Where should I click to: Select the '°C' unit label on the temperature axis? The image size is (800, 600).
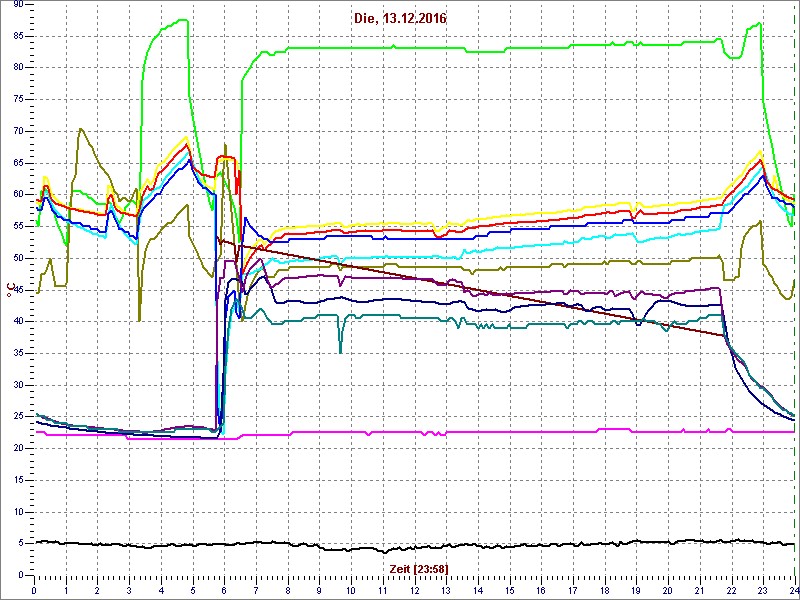(10, 291)
